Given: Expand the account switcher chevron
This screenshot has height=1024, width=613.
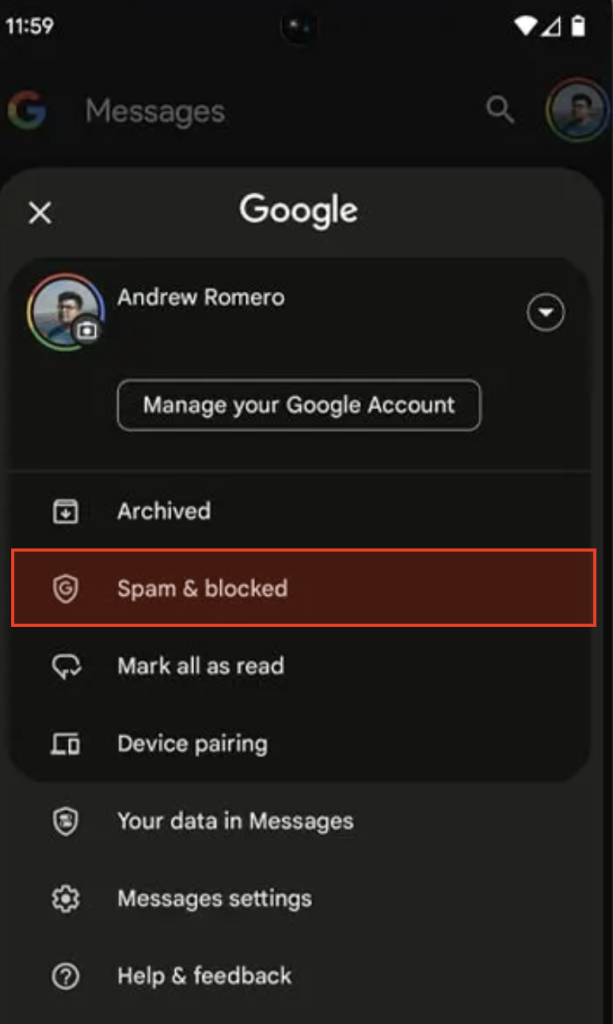Looking at the screenshot, I should 546,312.
